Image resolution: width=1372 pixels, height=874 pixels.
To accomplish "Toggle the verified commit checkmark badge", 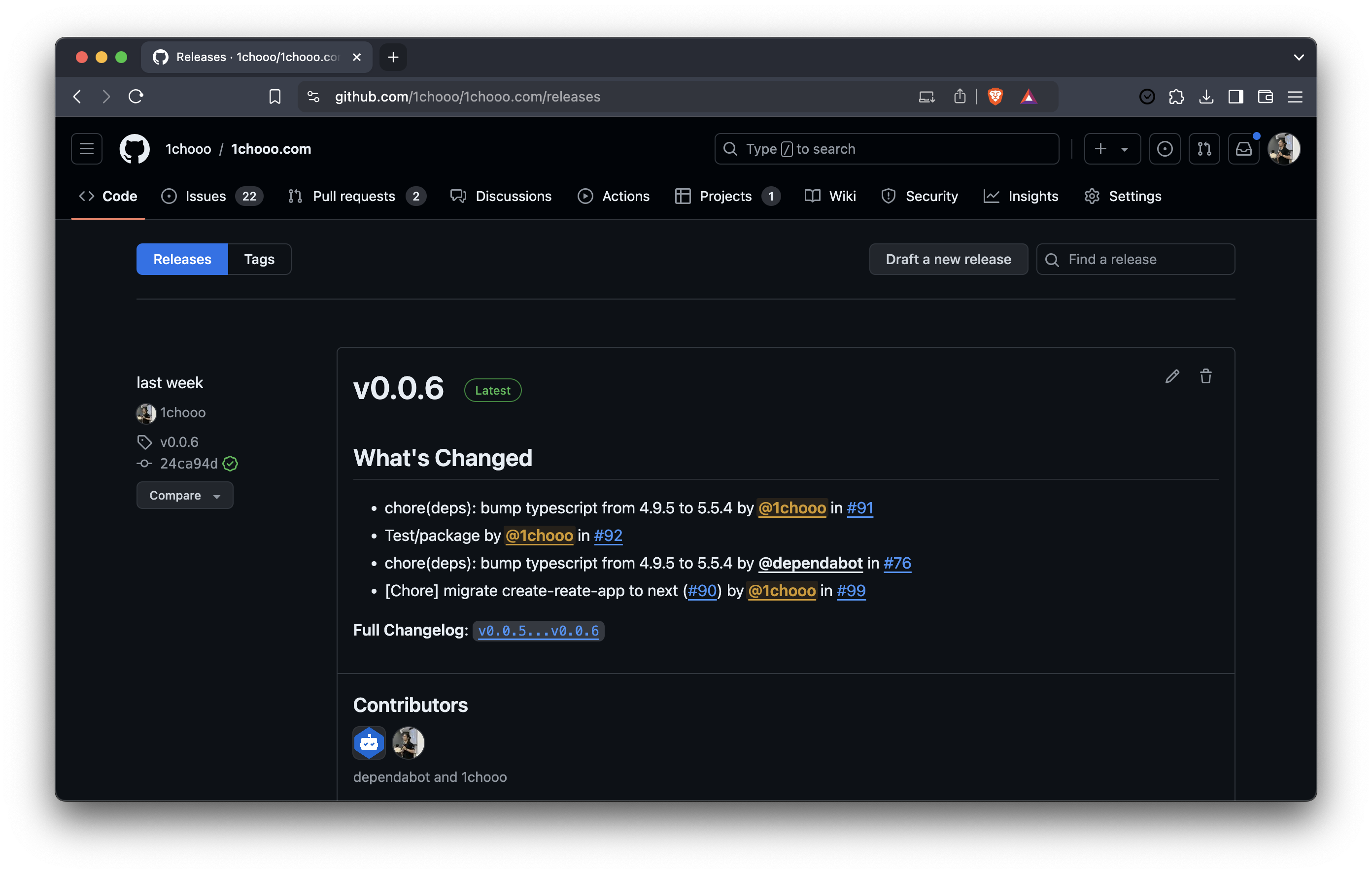I will click(x=230, y=463).
